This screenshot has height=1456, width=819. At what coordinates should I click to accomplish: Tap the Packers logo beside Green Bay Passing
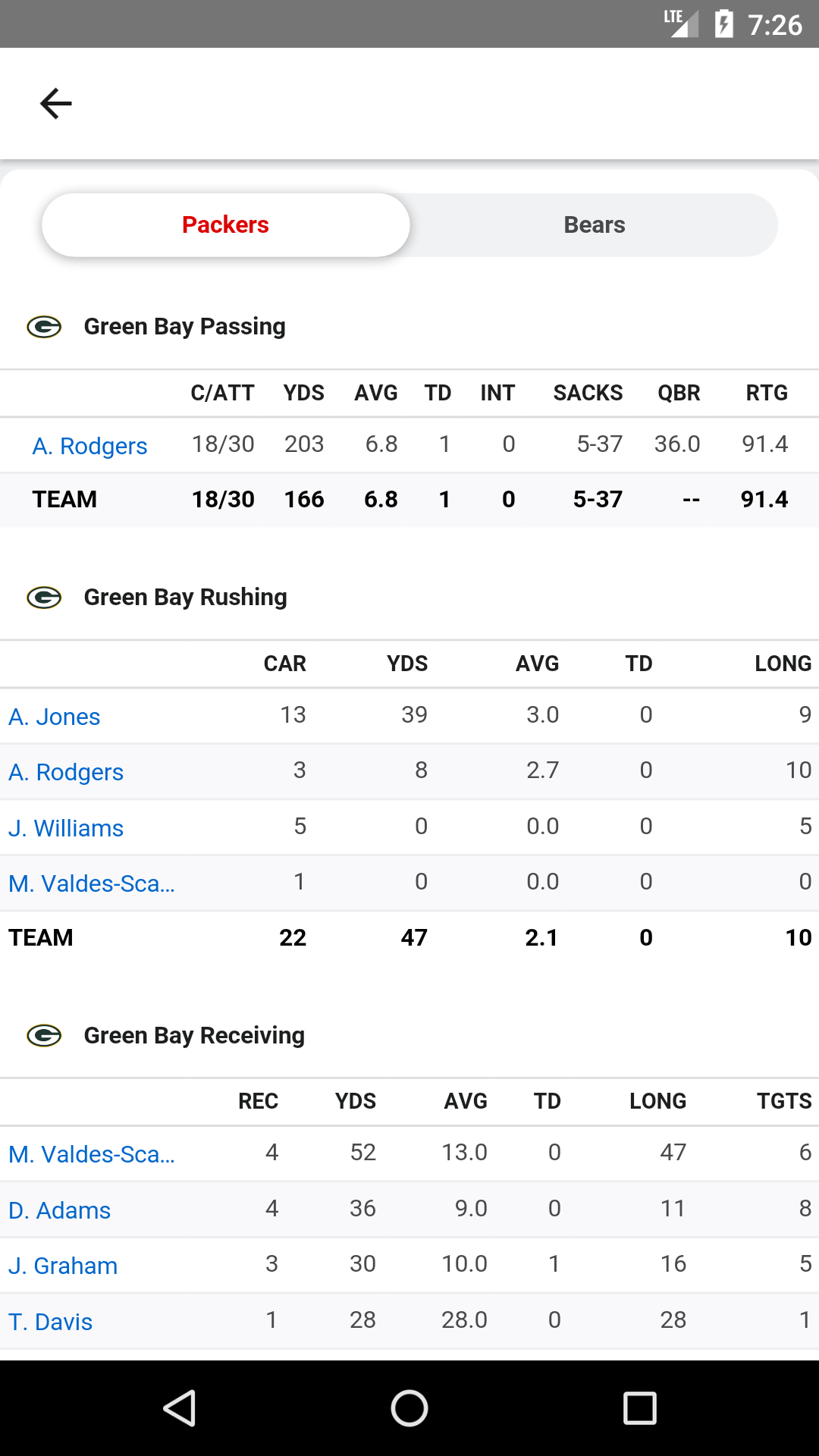(x=44, y=327)
